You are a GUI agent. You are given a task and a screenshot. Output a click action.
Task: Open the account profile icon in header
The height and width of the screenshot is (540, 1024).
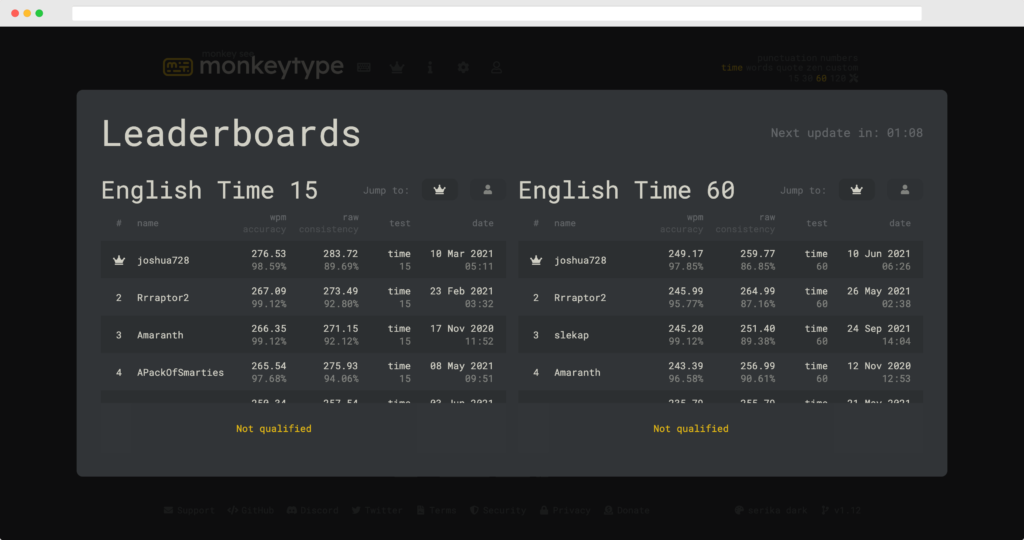click(496, 67)
